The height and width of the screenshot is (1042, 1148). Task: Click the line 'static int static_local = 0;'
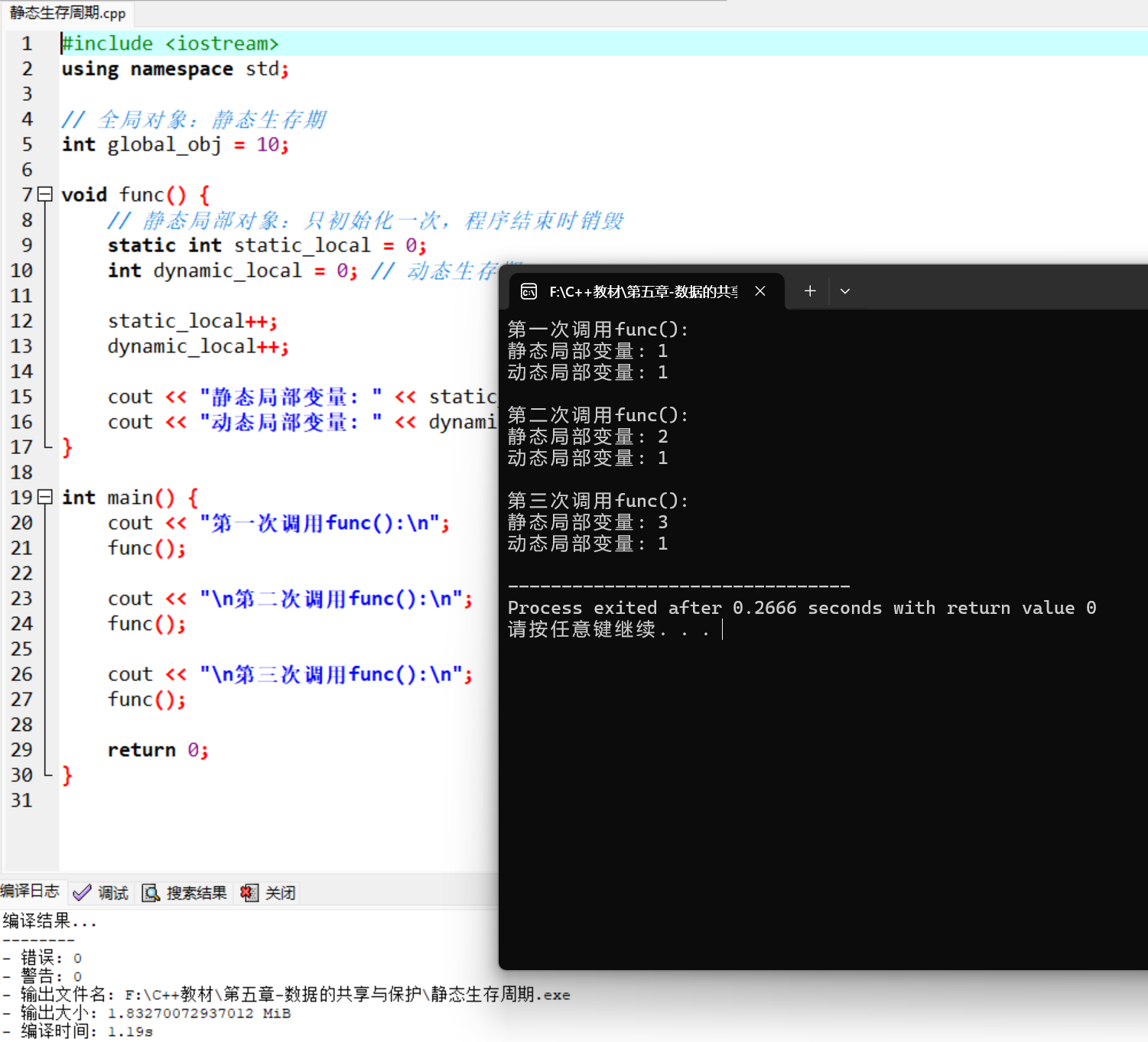point(267,245)
